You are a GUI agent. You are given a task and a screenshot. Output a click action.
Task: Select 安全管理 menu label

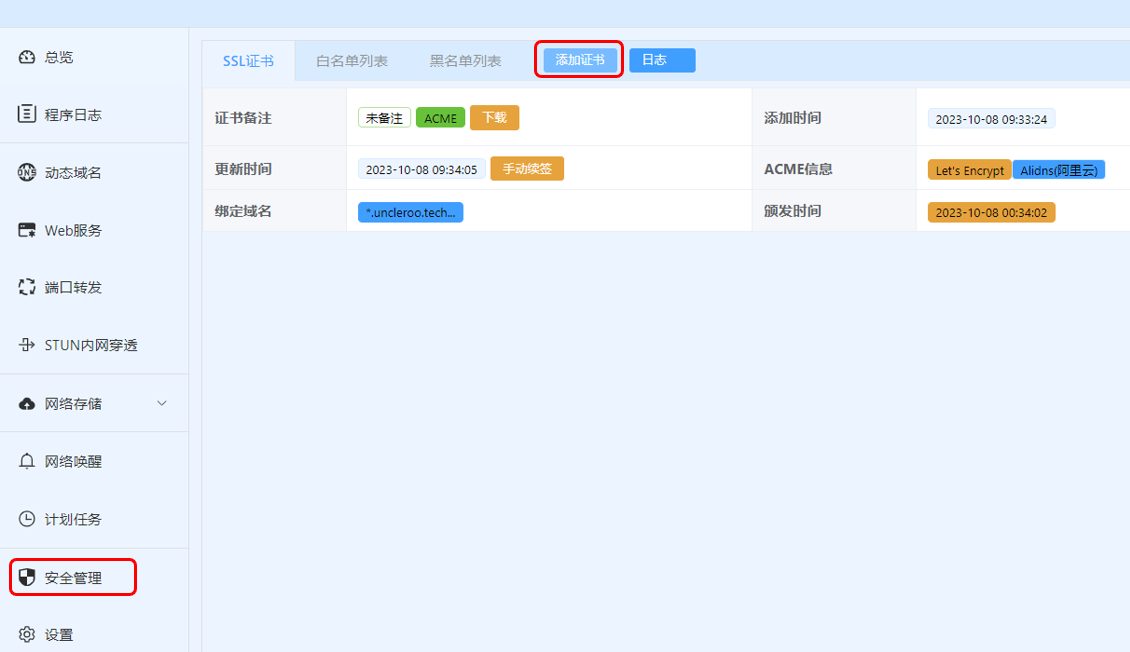73,578
